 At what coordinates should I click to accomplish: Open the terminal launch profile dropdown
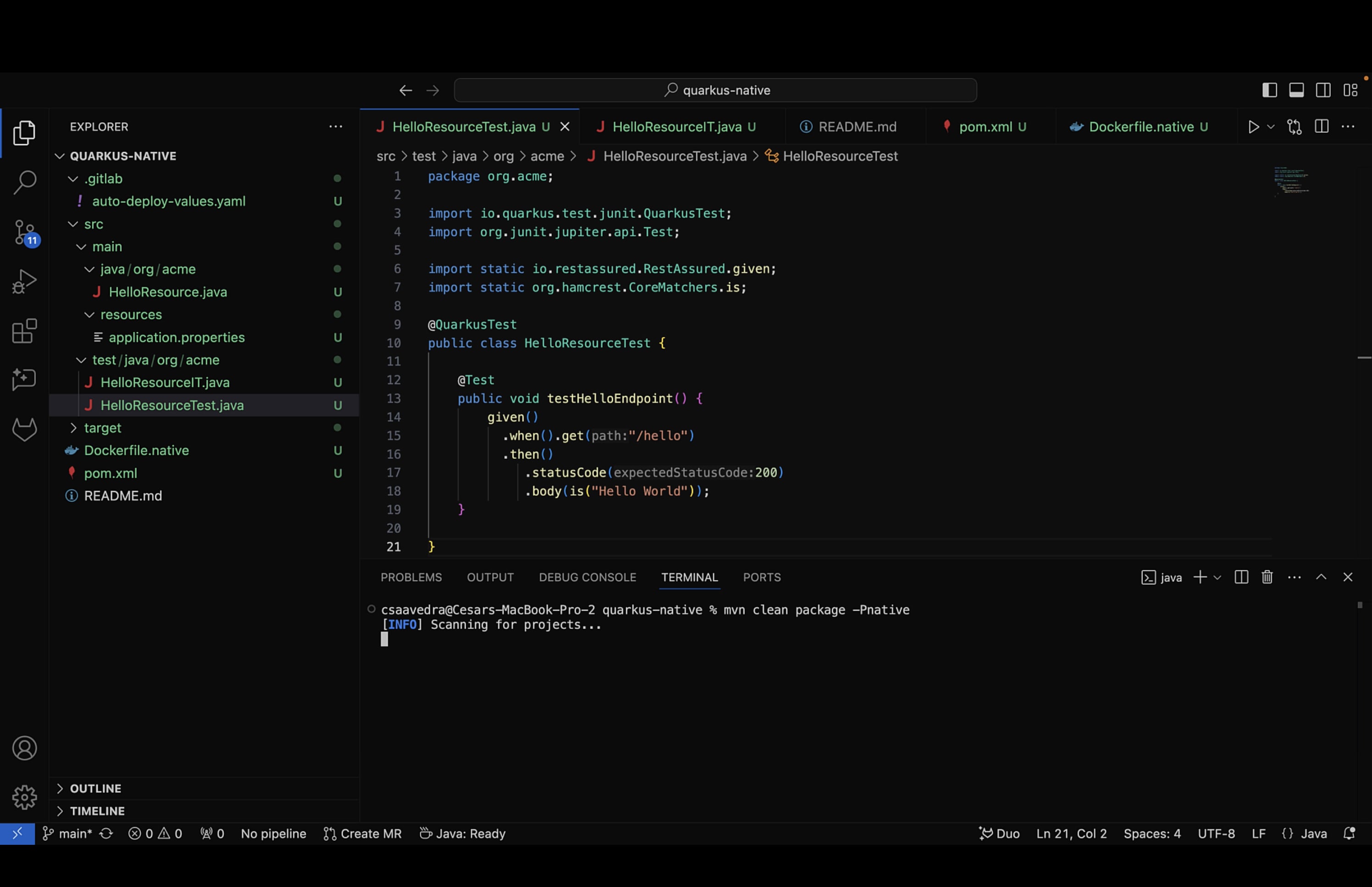[1217, 577]
